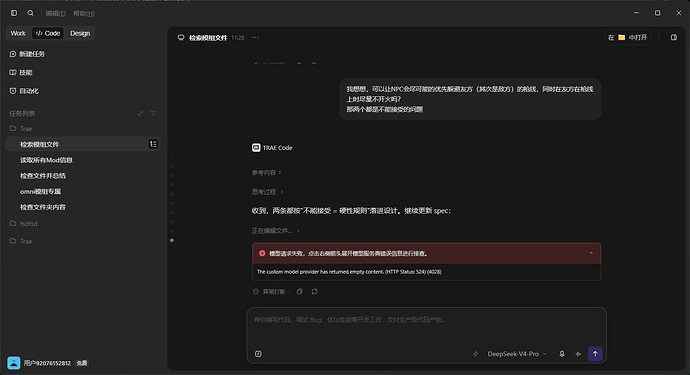Screen dimensions: 690x375
Task: Open the DeepSeek-V4-Pro model dropdown
Action: point(517,354)
